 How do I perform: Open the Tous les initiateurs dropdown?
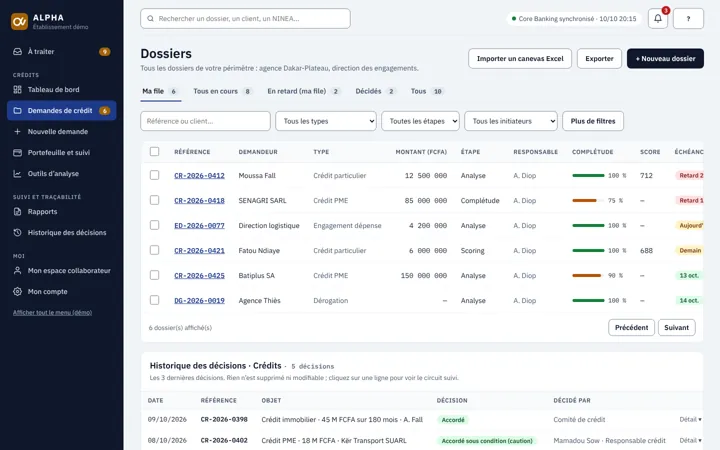[x=511, y=121]
